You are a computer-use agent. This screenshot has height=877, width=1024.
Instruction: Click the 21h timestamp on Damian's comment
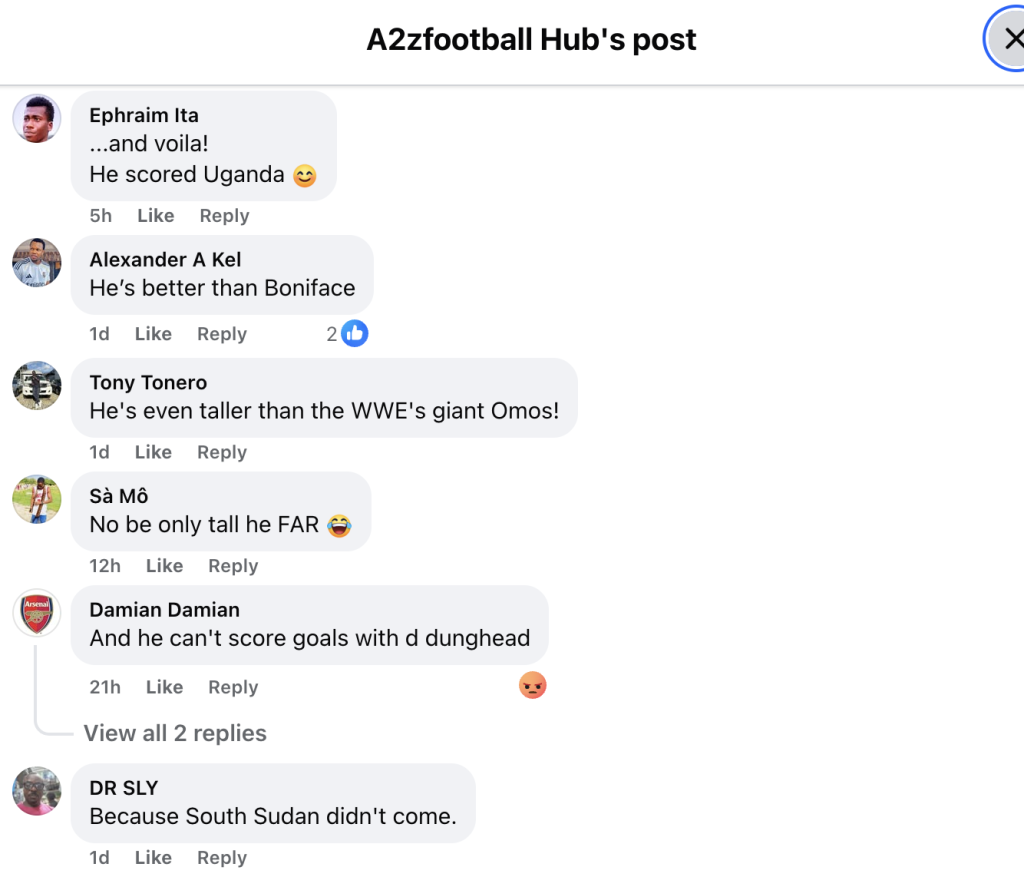tap(105, 687)
